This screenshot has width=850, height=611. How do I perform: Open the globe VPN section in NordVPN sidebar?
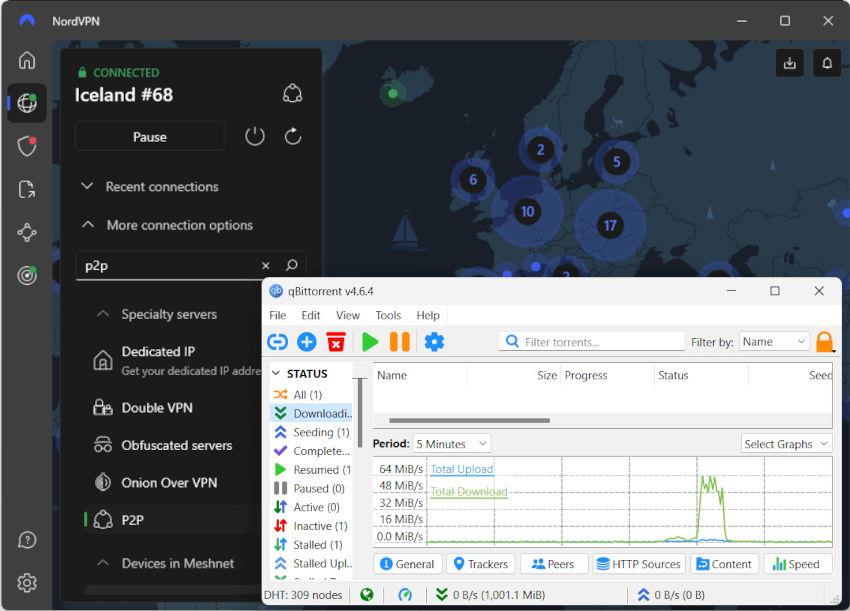(x=27, y=102)
